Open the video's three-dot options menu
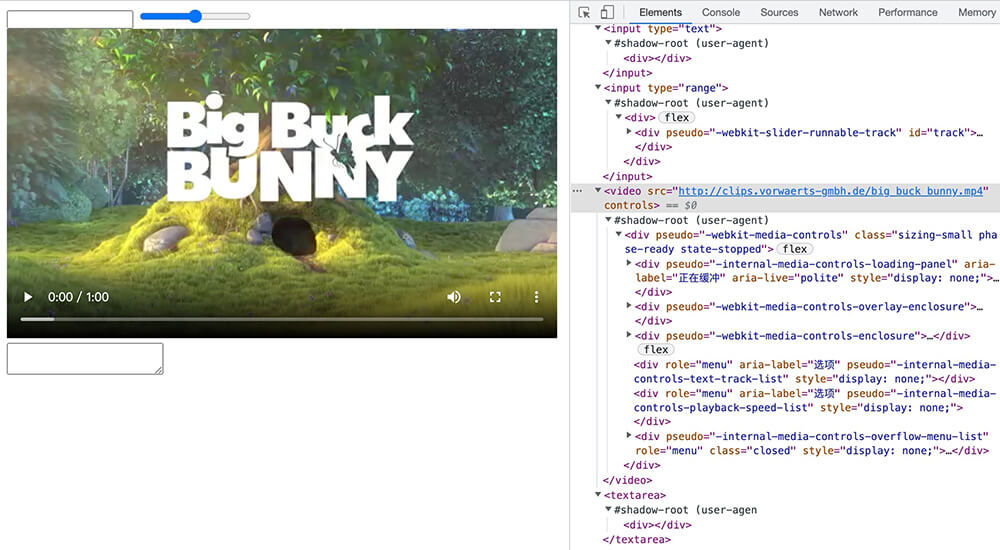This screenshot has height=550, width=1000. (536, 297)
